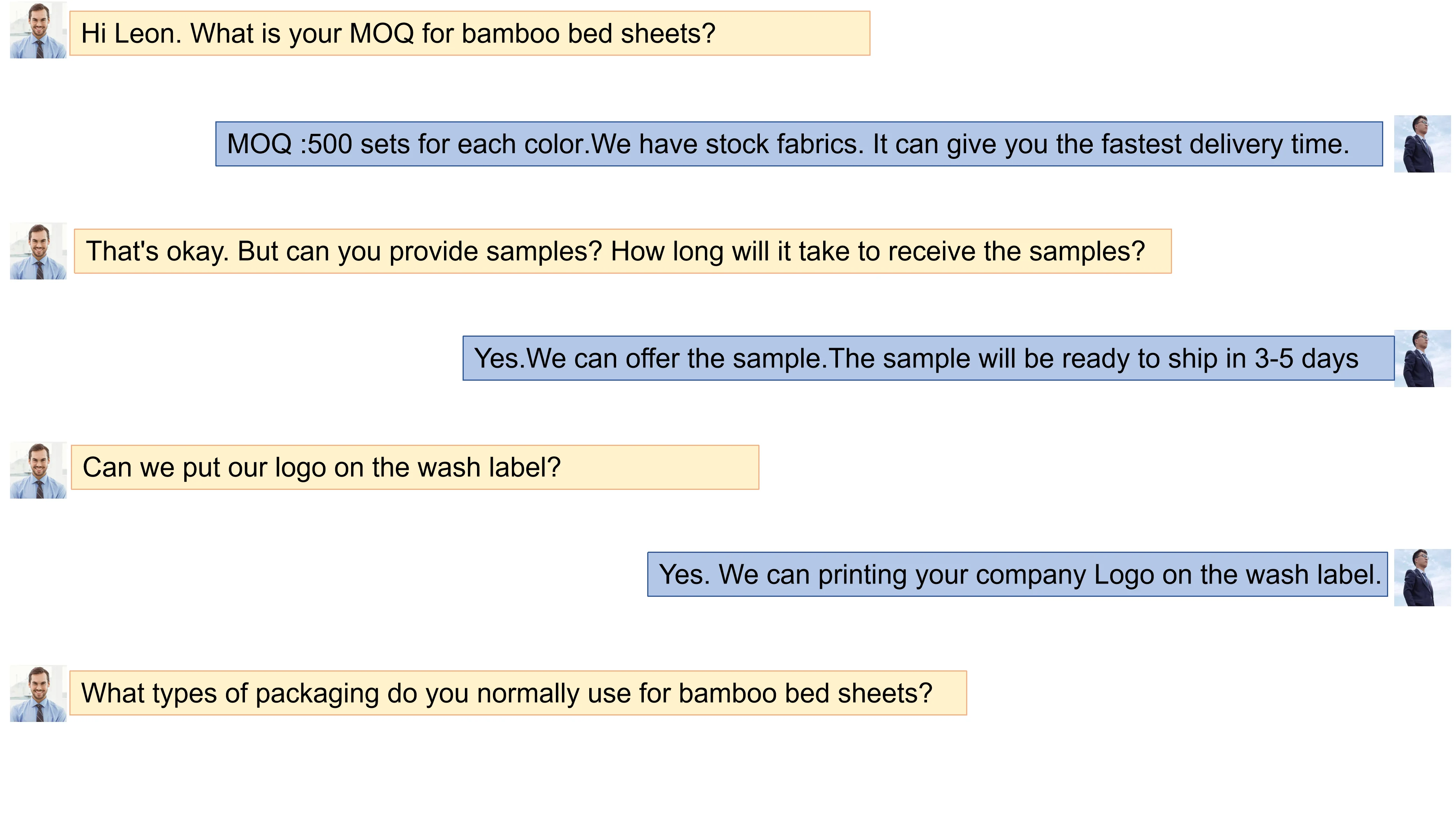Click the buyer avatar beside the MOQ question

click(38, 30)
